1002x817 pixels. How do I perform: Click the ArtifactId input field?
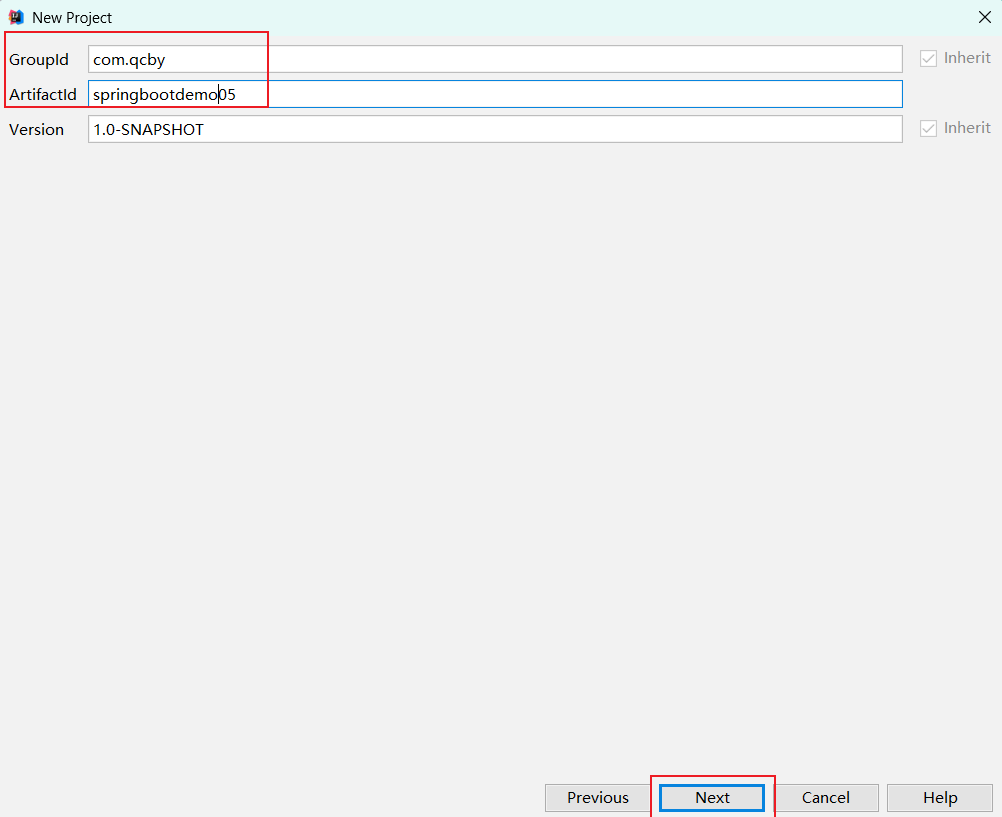[495, 94]
